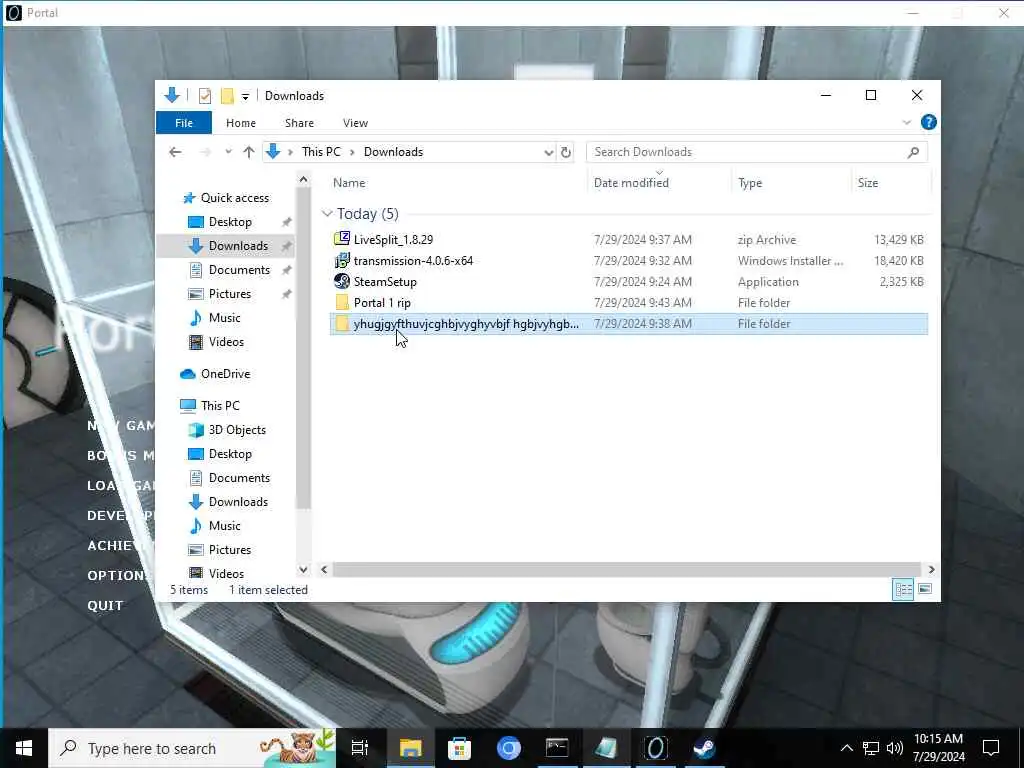The height and width of the screenshot is (768, 1024).
Task: Switch to Details view layout icon
Action: pyautogui.click(x=903, y=589)
